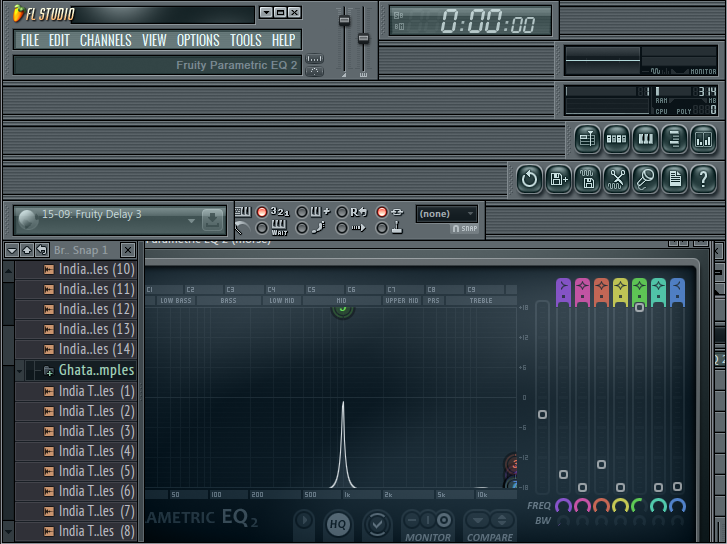Click the purple FREQ knob

click(563, 506)
